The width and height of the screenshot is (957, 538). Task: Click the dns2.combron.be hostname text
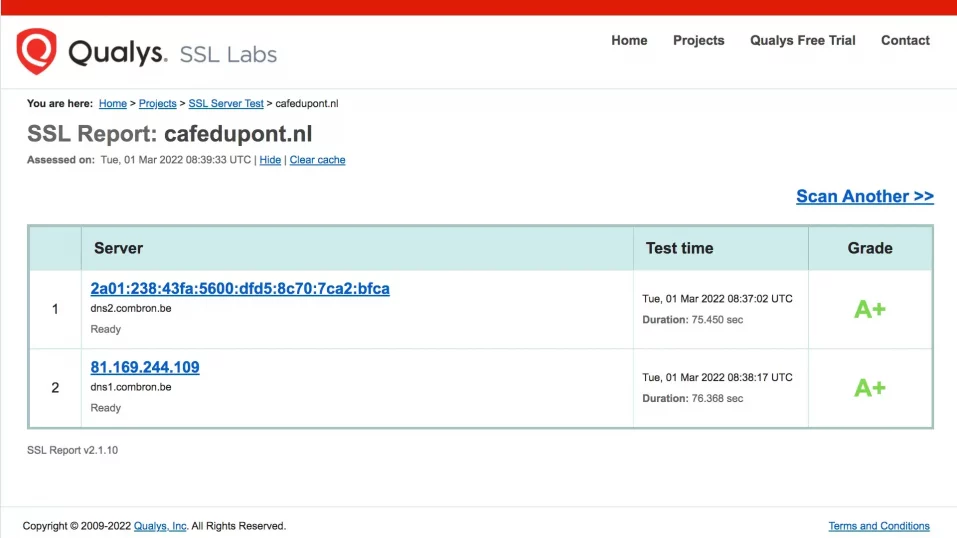point(131,308)
